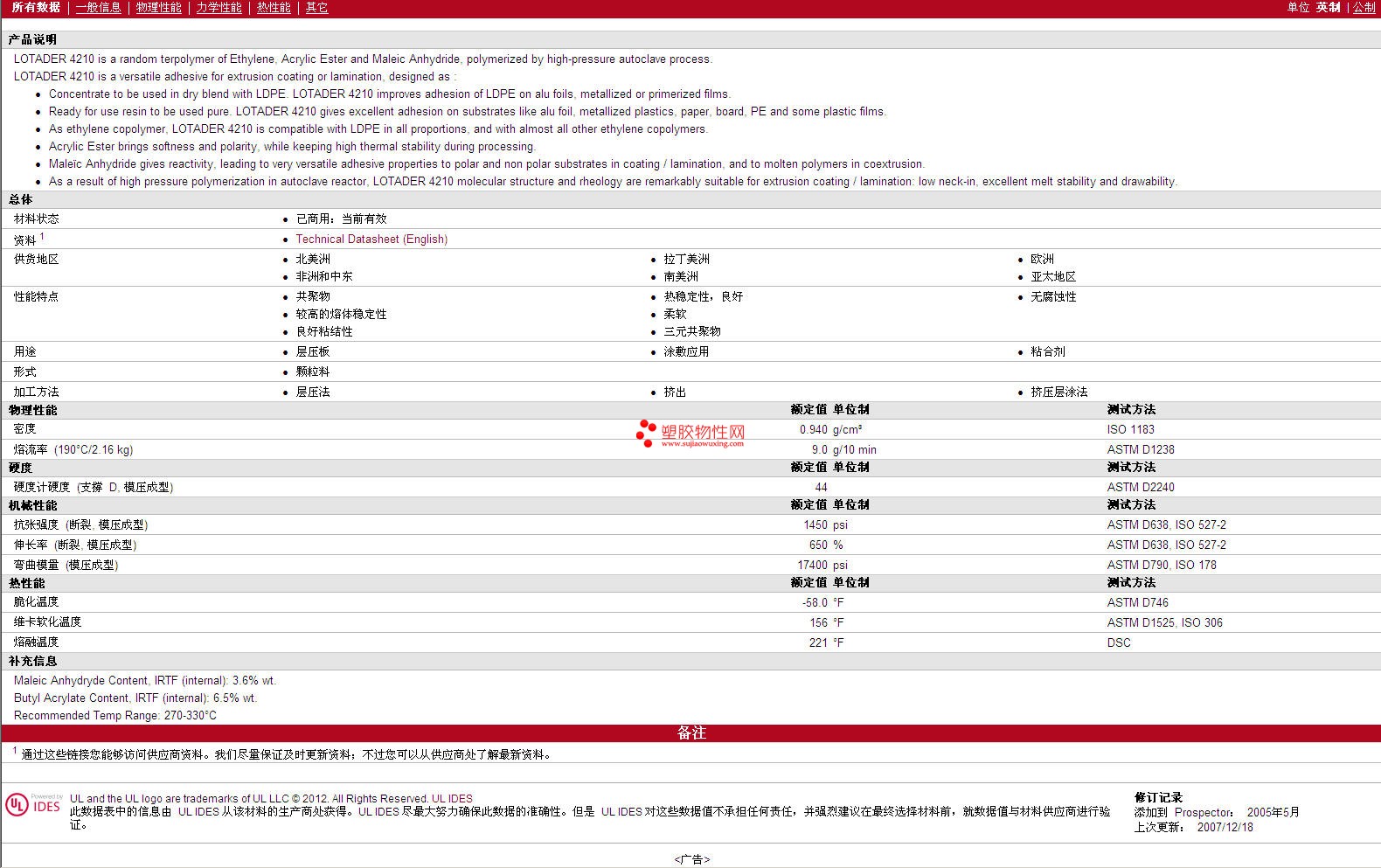Click the 亚太地区 region entry
The image size is (1381, 868).
point(1053,277)
